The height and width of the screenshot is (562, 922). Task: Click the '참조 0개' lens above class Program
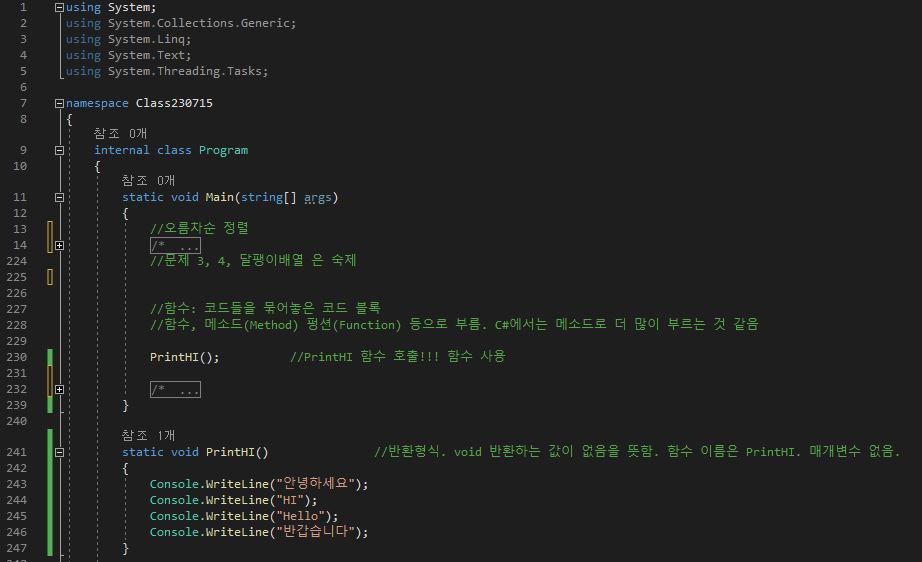click(121, 134)
